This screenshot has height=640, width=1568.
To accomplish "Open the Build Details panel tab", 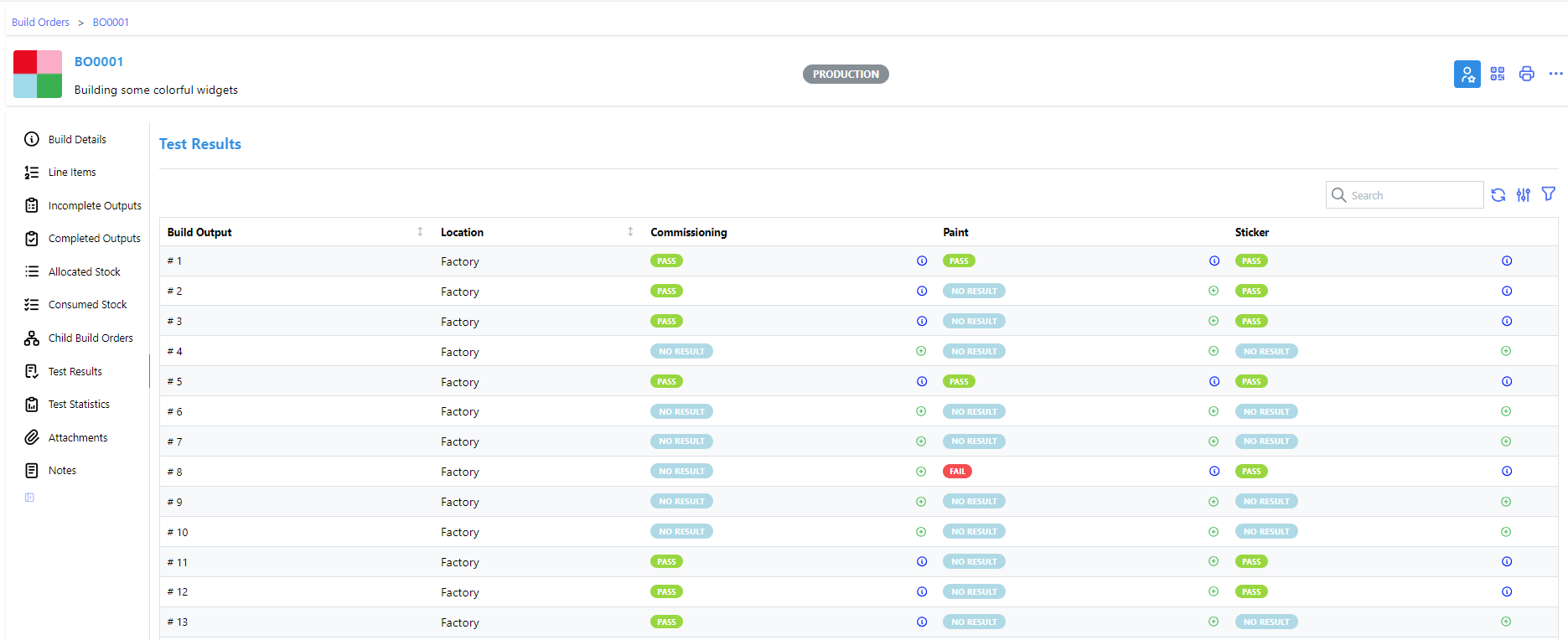I will point(77,139).
